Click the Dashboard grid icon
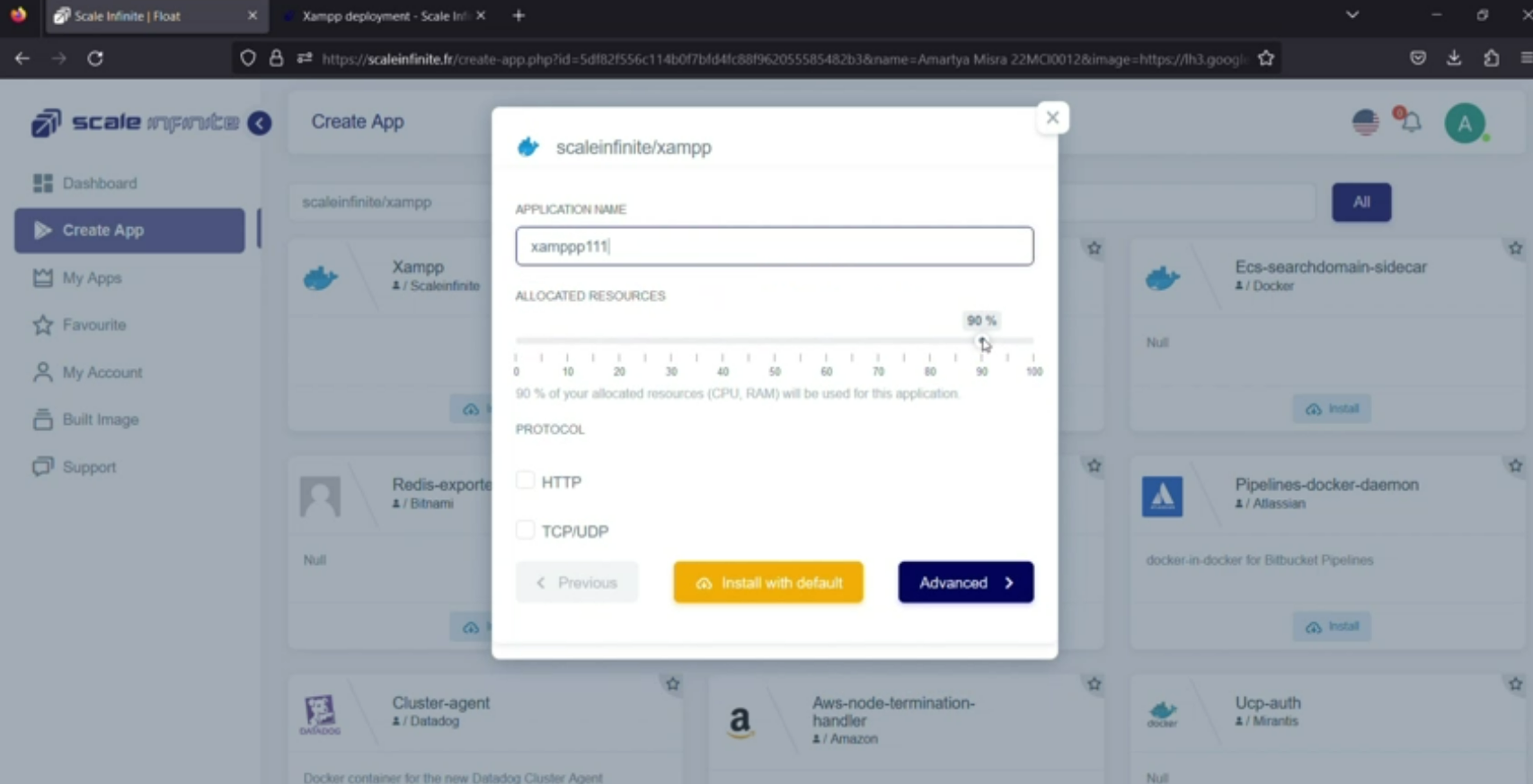This screenshot has height=784, width=1533. tap(42, 183)
